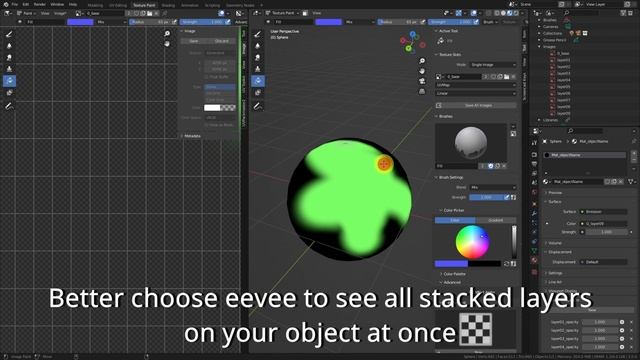The image size is (640, 360).
Task: Open the Edit menu
Action: tap(26, 4)
